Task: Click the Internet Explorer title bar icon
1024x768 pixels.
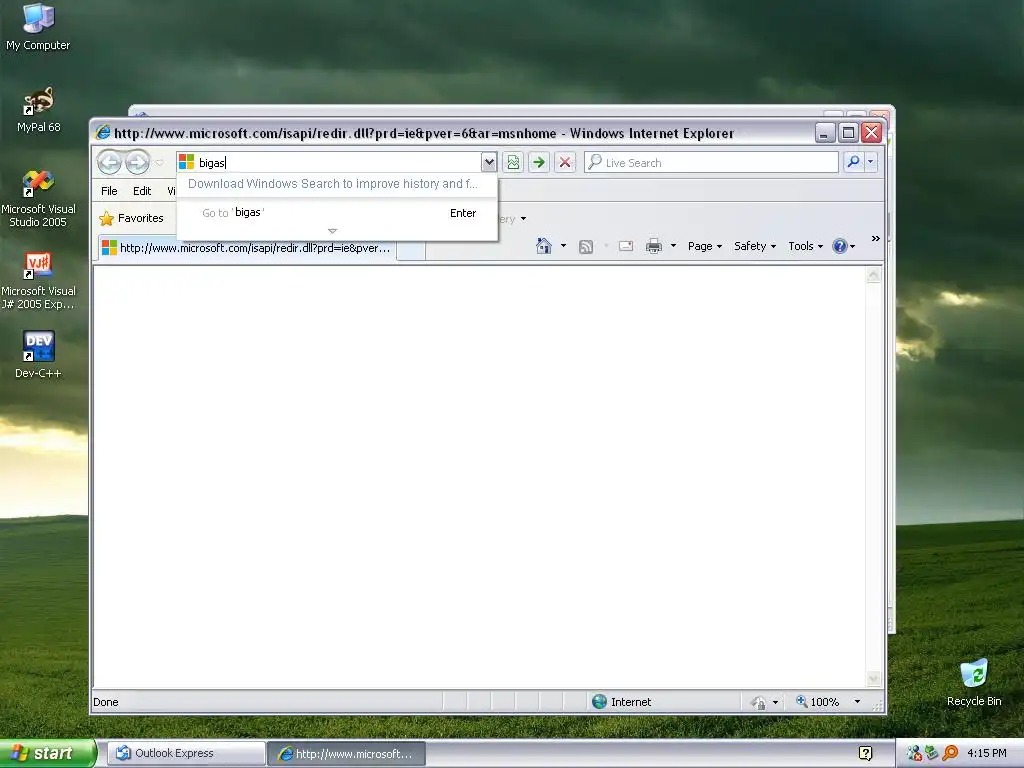Action: click(103, 133)
